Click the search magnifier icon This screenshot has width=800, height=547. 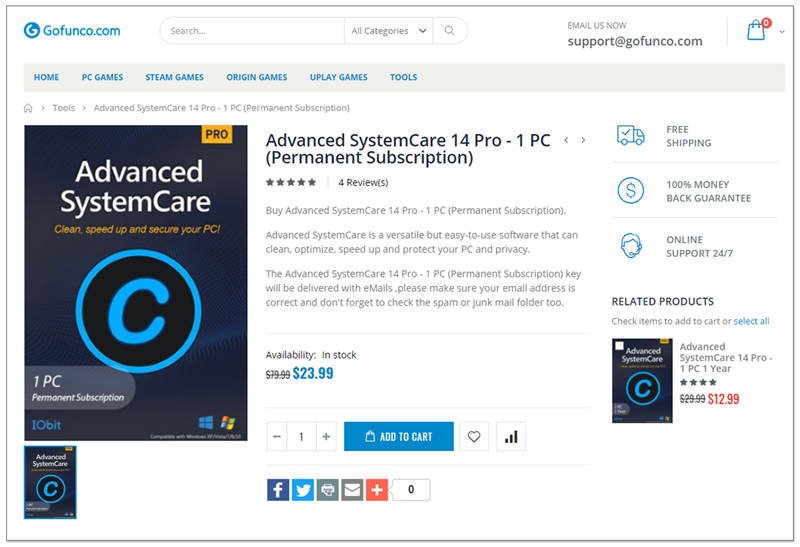point(449,31)
